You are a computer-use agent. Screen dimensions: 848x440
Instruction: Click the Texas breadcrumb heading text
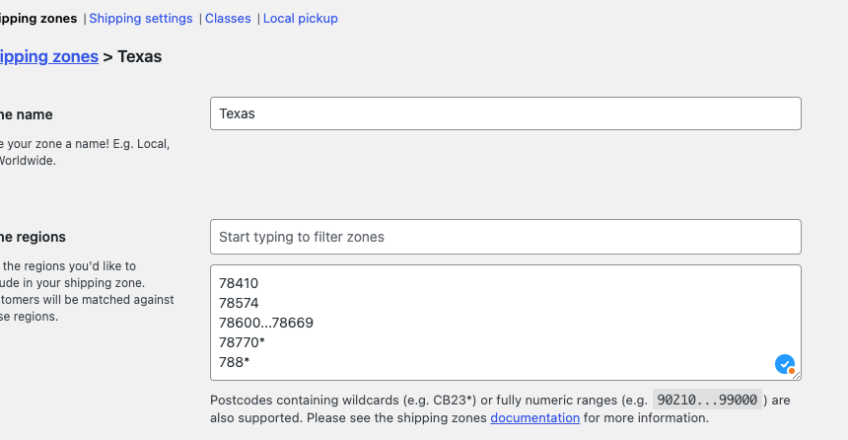pyautogui.click(x=139, y=56)
